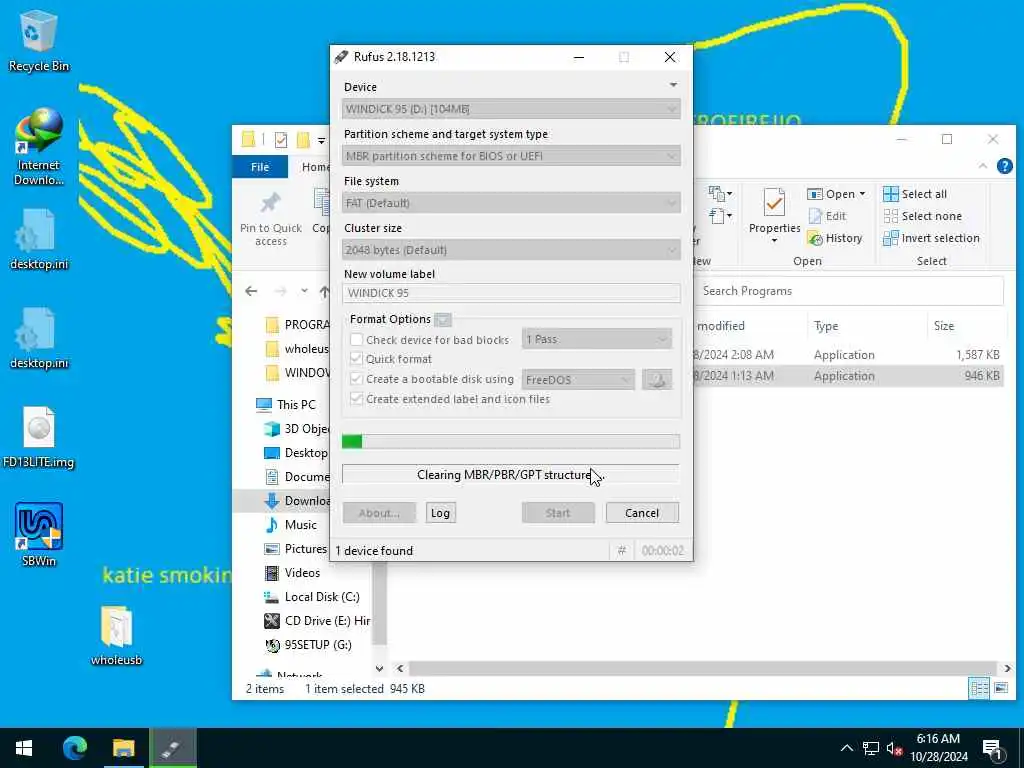Open the bad blocks passes dropdown
This screenshot has height=768, width=1024.
(x=596, y=339)
